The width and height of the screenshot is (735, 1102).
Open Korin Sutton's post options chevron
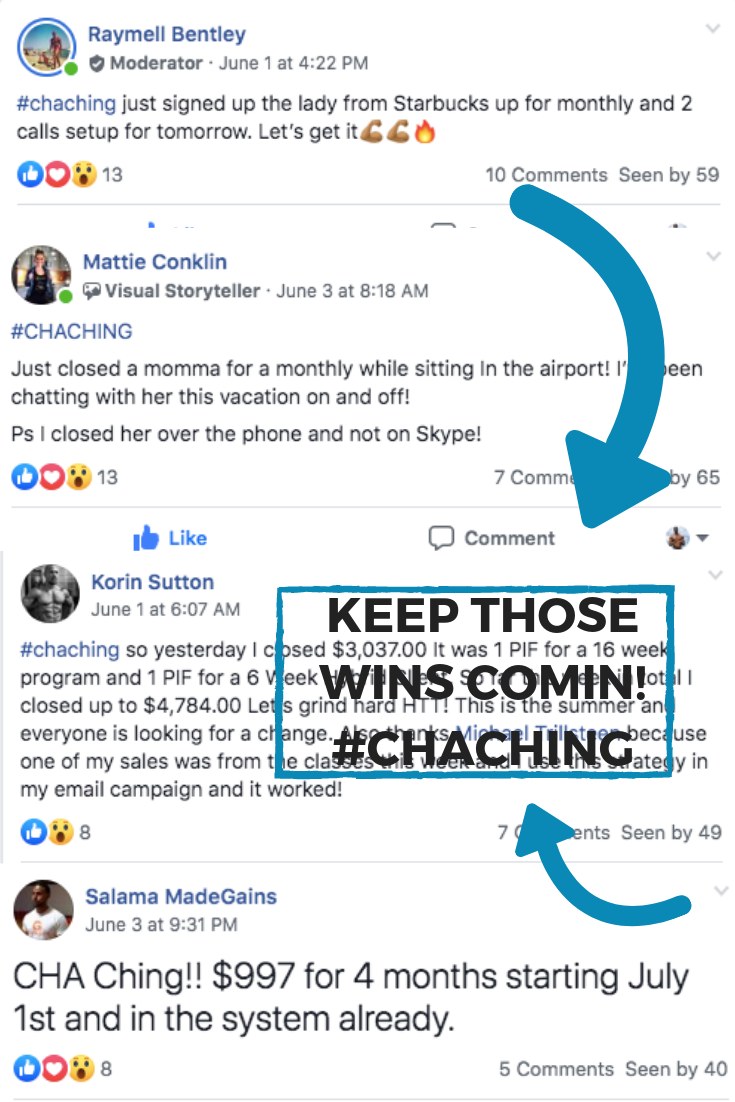(715, 575)
